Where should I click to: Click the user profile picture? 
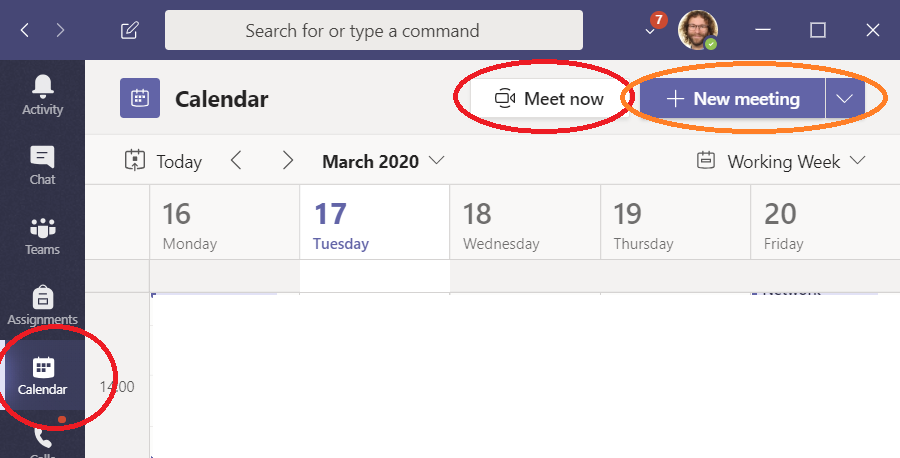697,29
